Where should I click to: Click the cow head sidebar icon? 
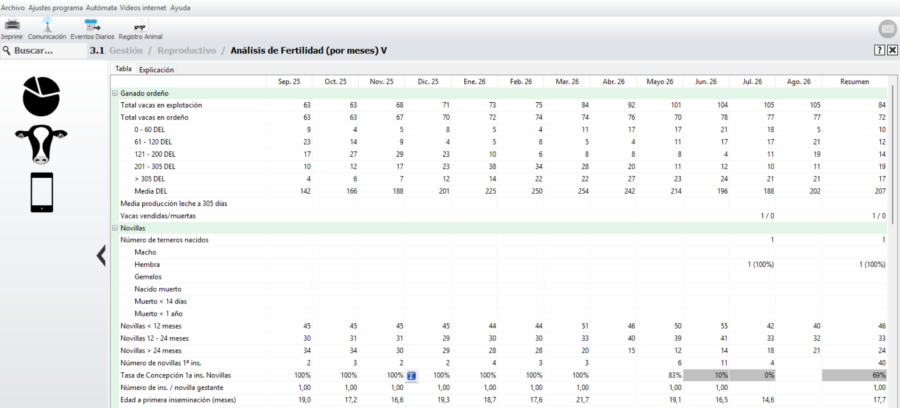(x=41, y=145)
